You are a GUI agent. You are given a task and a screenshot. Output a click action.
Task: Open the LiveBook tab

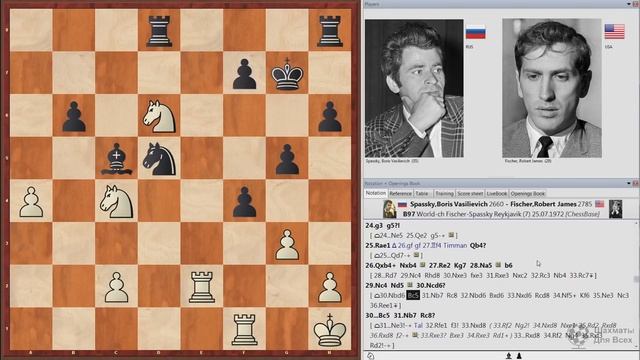coord(497,193)
